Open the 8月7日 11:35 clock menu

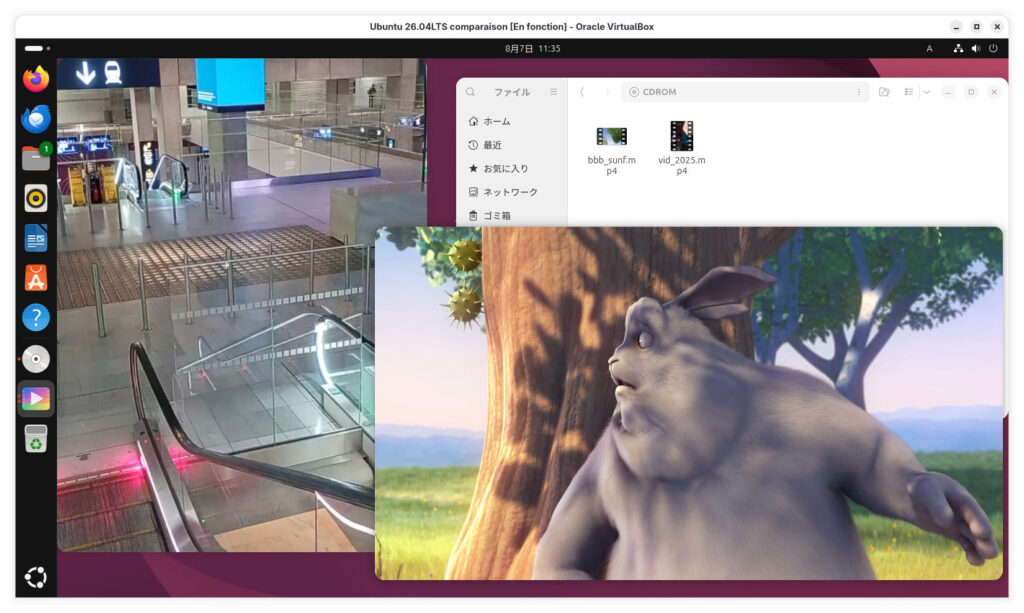(x=532, y=48)
